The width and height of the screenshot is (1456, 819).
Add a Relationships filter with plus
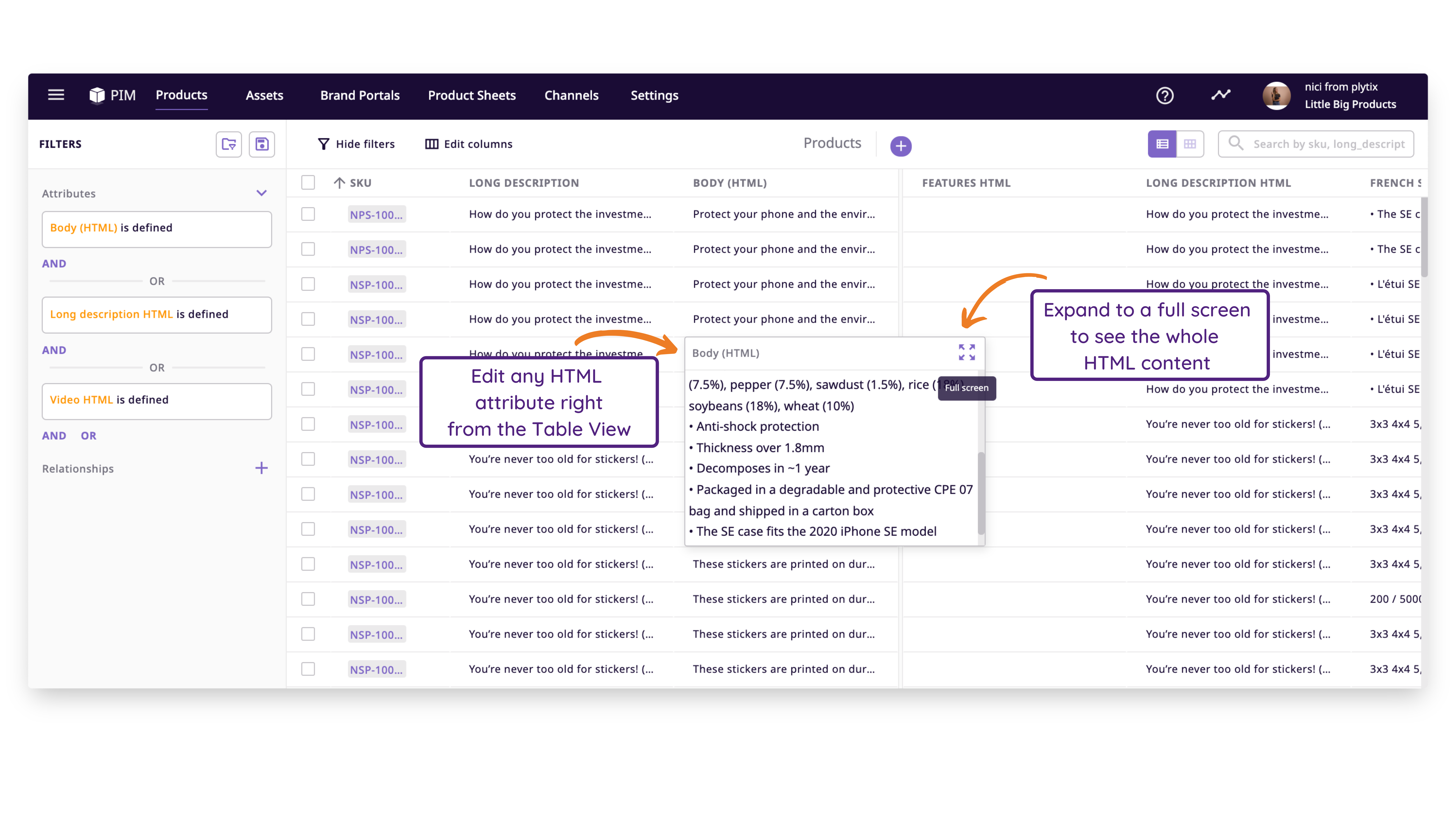(261, 468)
